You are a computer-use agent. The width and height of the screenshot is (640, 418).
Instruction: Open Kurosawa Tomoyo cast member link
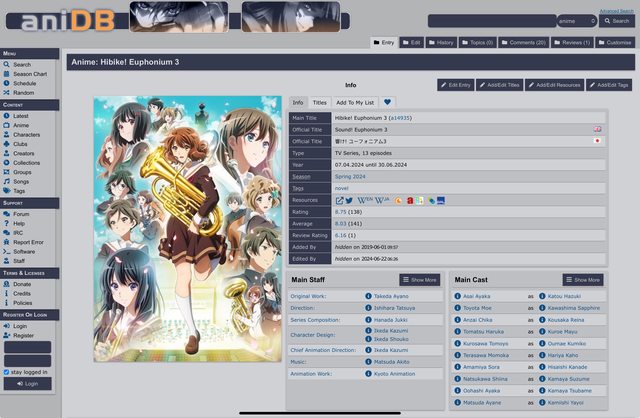pyautogui.click(x=486, y=344)
